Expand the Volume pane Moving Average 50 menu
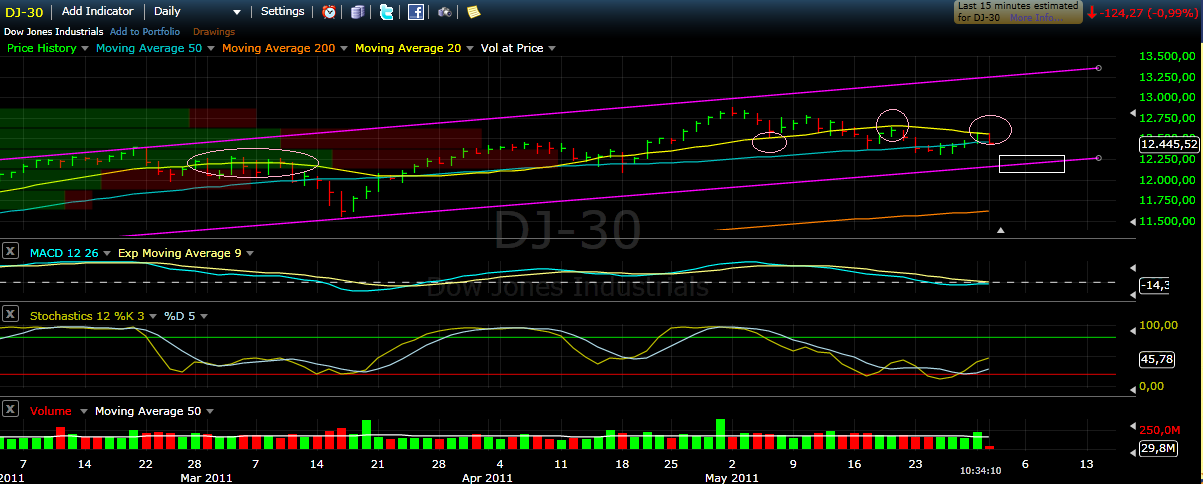Image resolution: width=1203 pixels, height=484 pixels. [209, 411]
